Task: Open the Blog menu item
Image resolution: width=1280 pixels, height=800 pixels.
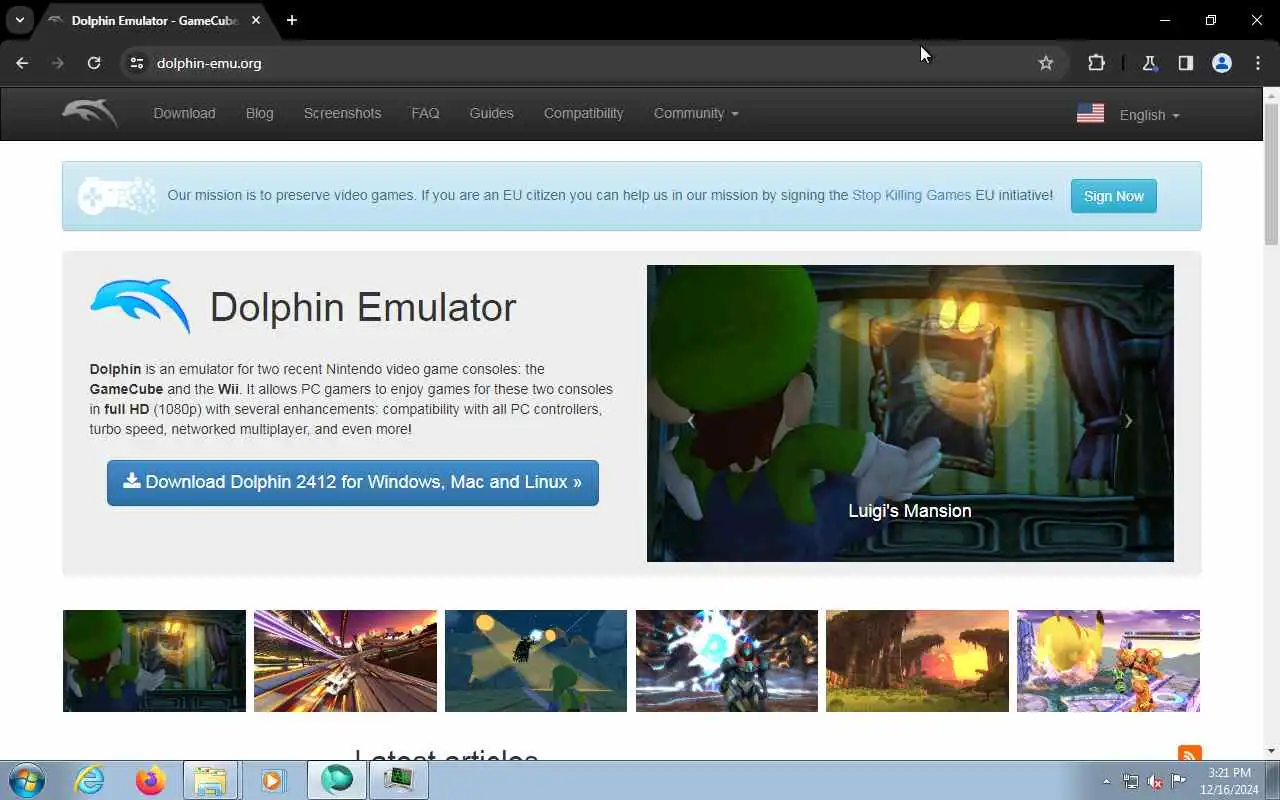Action: click(x=259, y=113)
